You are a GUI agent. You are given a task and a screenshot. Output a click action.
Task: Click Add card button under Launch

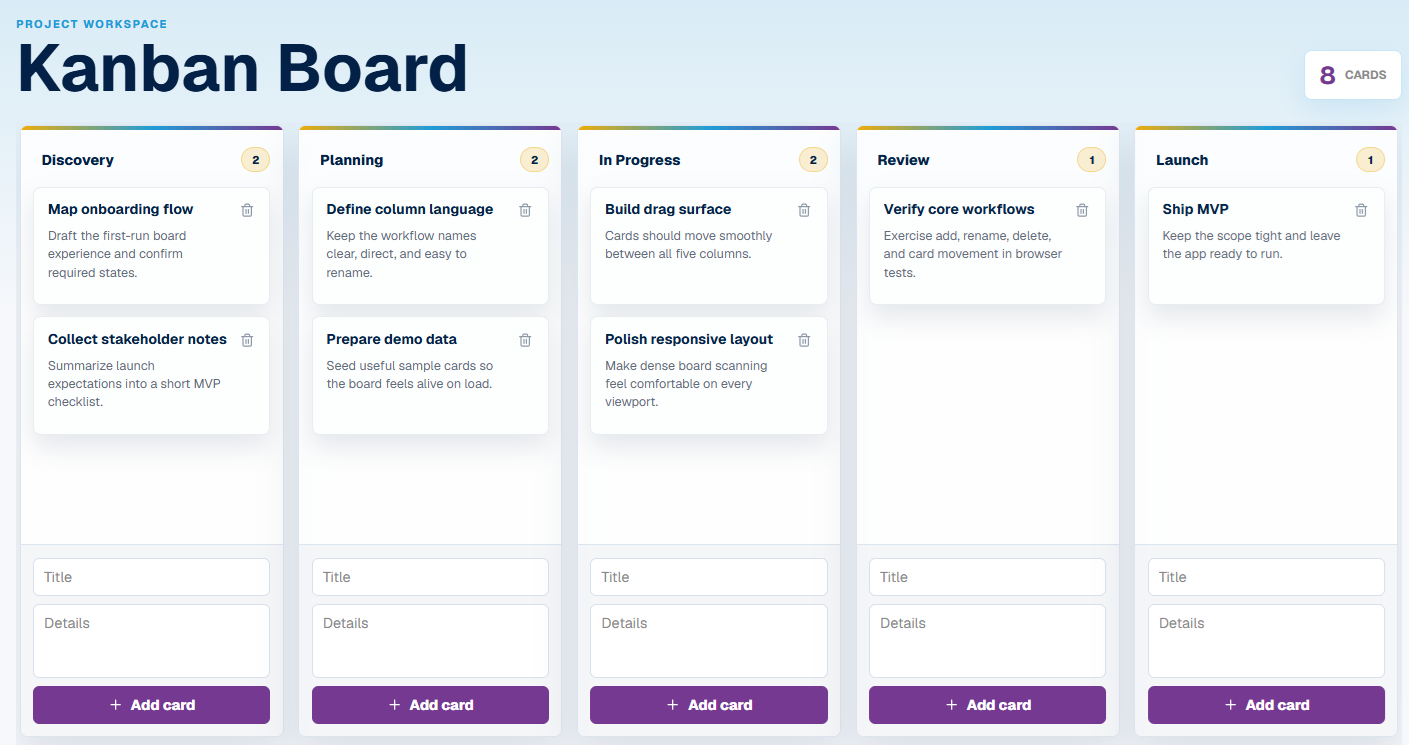point(1266,705)
